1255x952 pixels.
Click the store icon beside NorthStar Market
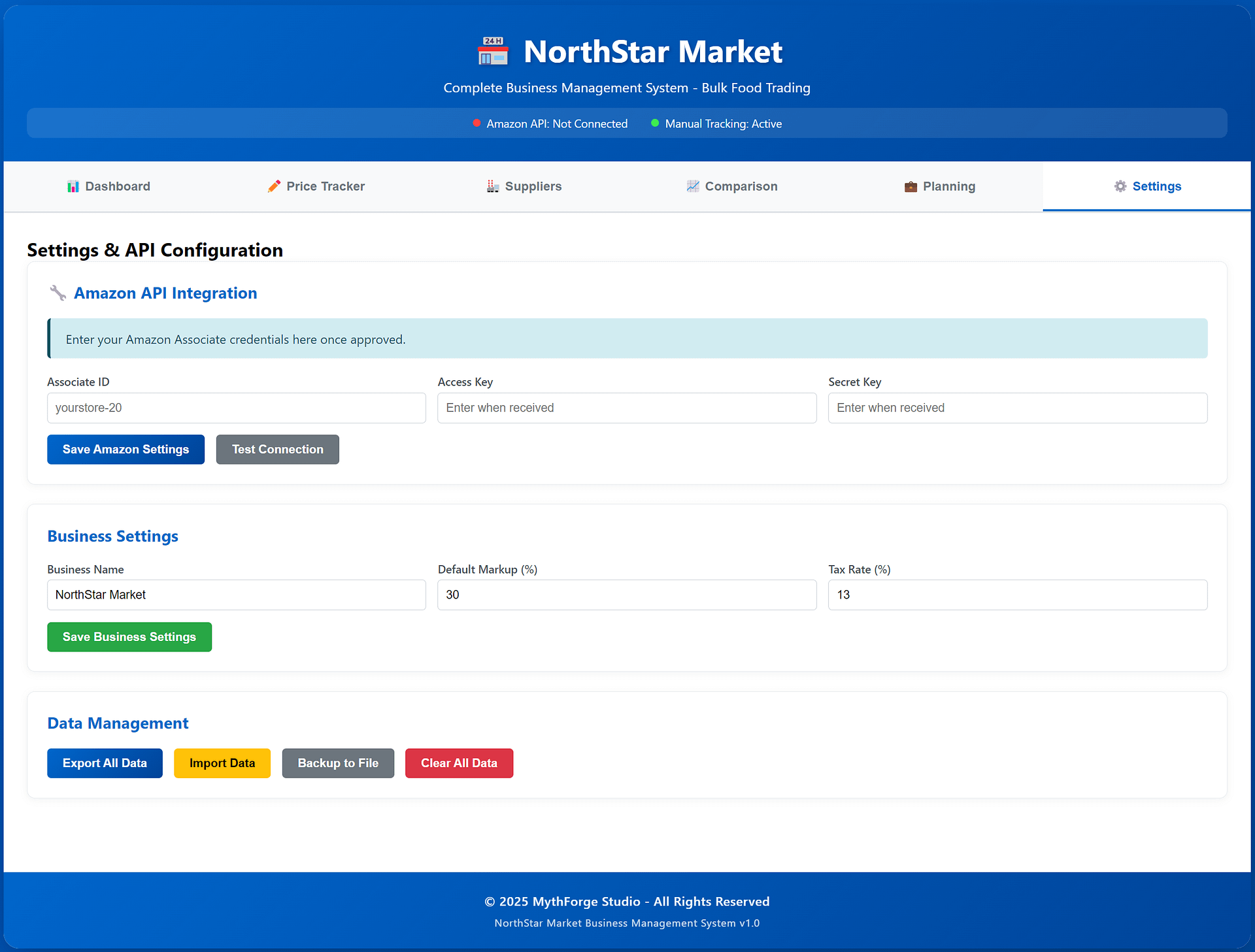[x=493, y=52]
